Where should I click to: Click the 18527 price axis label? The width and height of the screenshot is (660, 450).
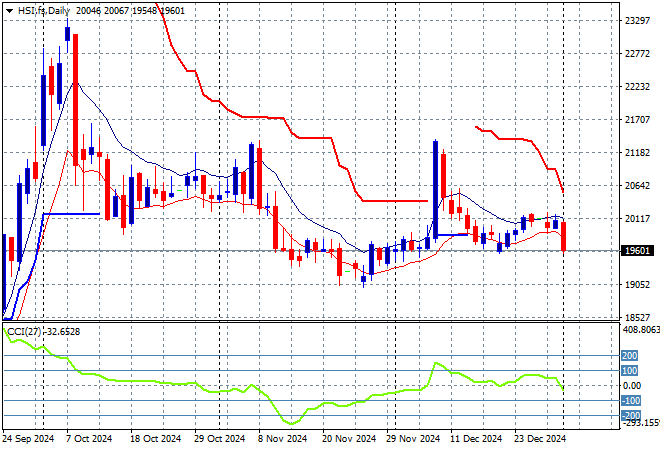636,318
